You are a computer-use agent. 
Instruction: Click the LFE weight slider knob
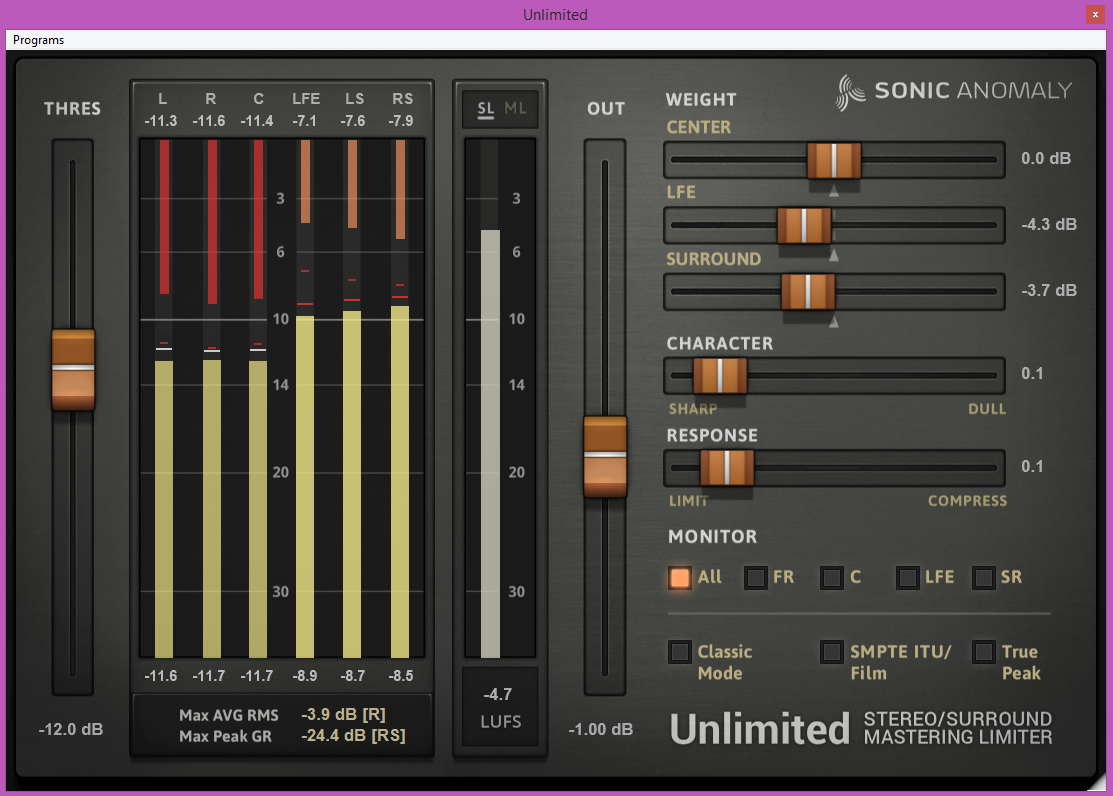804,226
